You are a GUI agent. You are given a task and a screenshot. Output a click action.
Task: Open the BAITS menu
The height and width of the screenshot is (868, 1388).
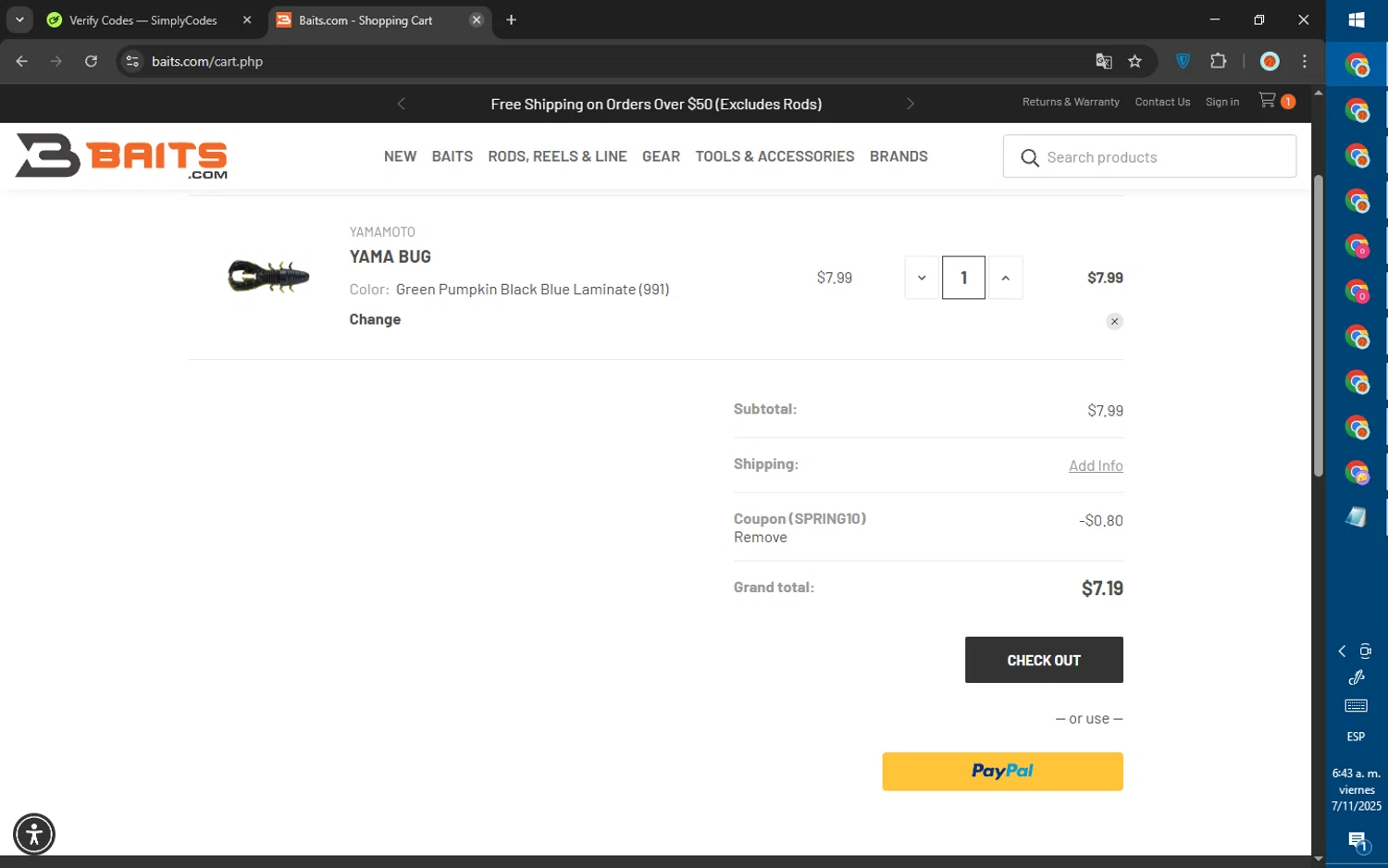(x=452, y=156)
